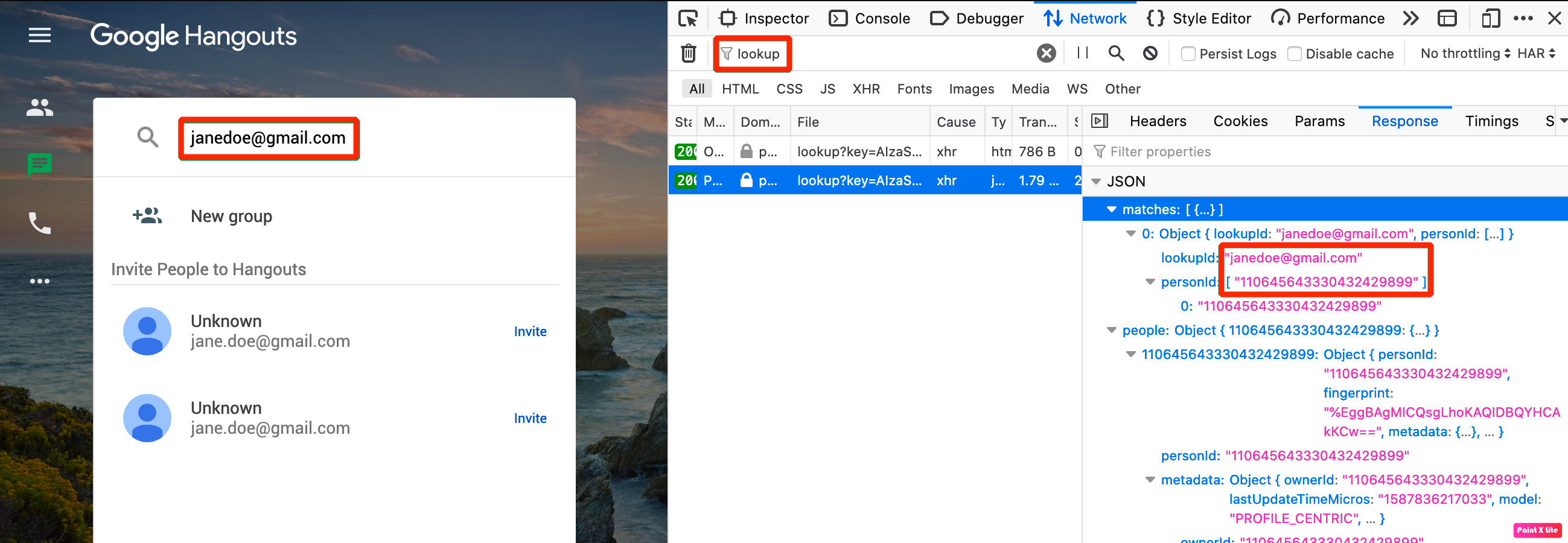Open the HAR dropdown menu

pos(1536,54)
